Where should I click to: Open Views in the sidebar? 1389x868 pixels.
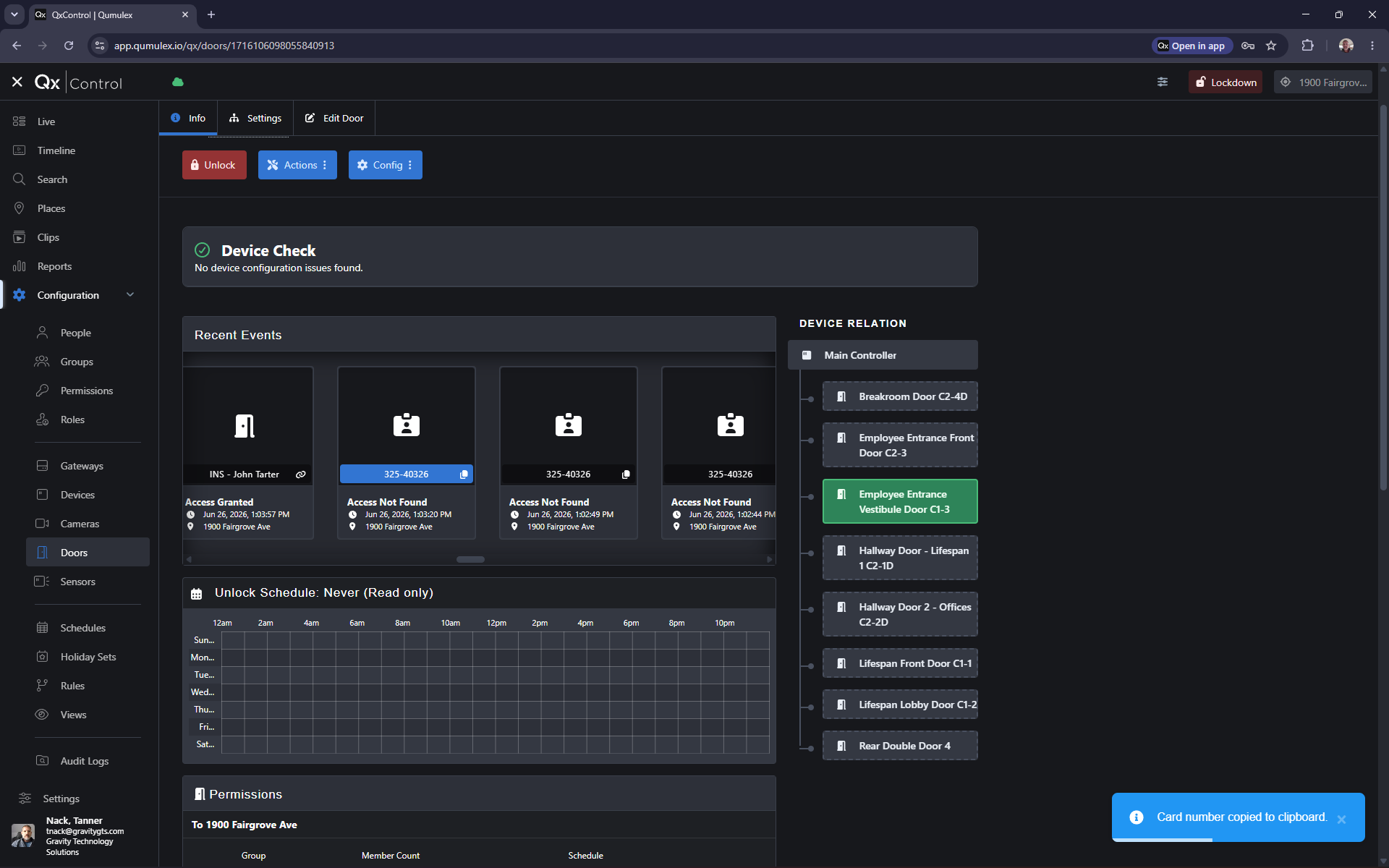(73, 715)
